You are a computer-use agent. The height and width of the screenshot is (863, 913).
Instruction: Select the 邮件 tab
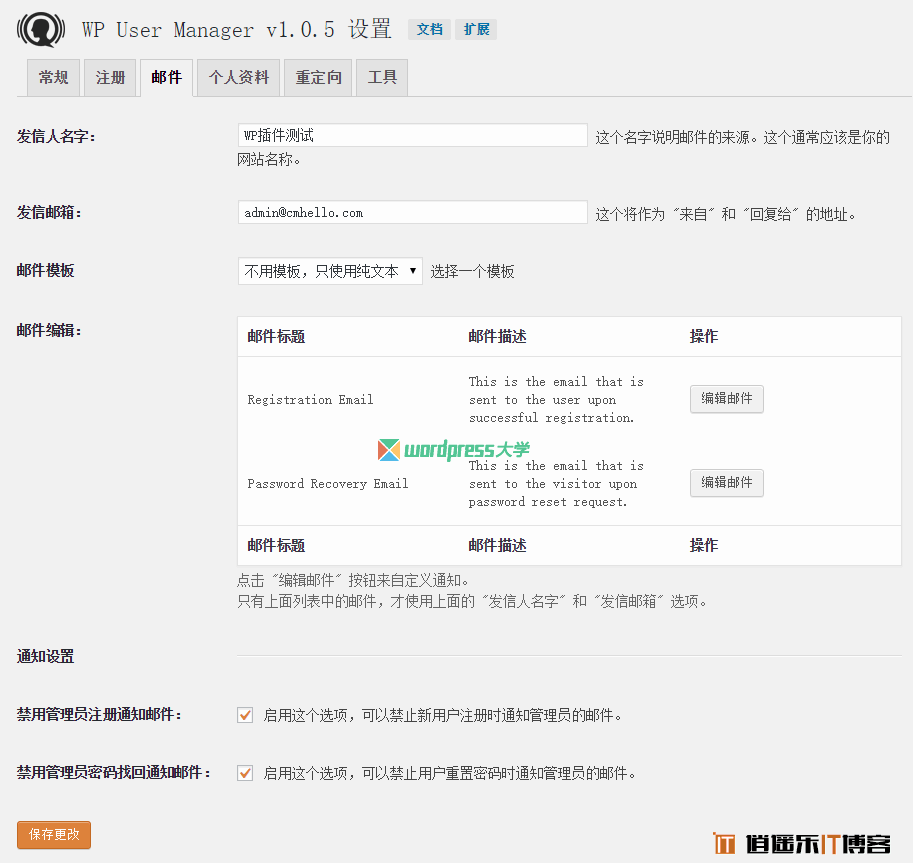point(167,77)
